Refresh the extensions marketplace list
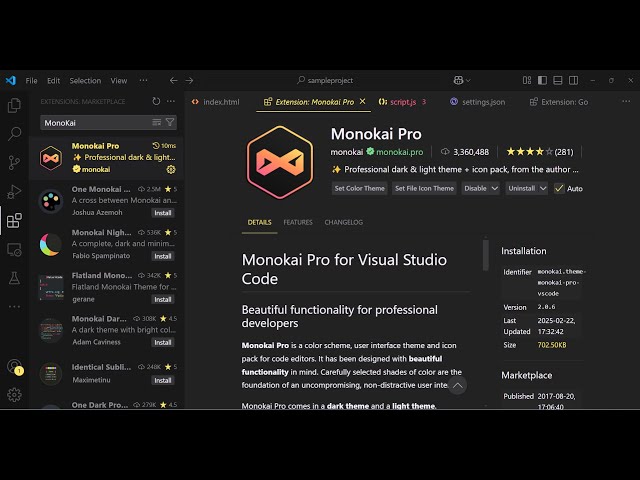 click(156, 101)
